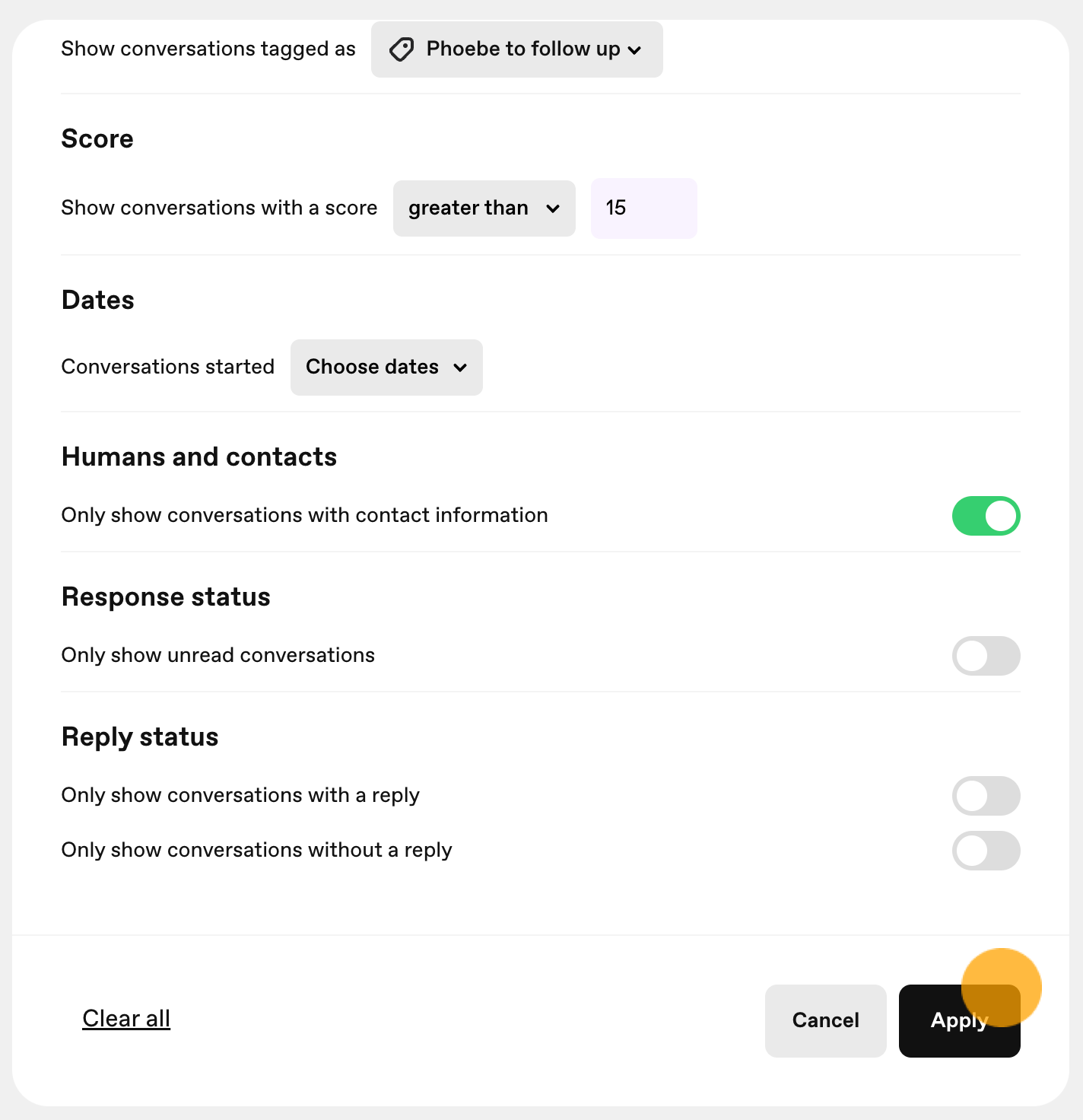
Task: Toggle on conversations without a reply
Action: [986, 851]
